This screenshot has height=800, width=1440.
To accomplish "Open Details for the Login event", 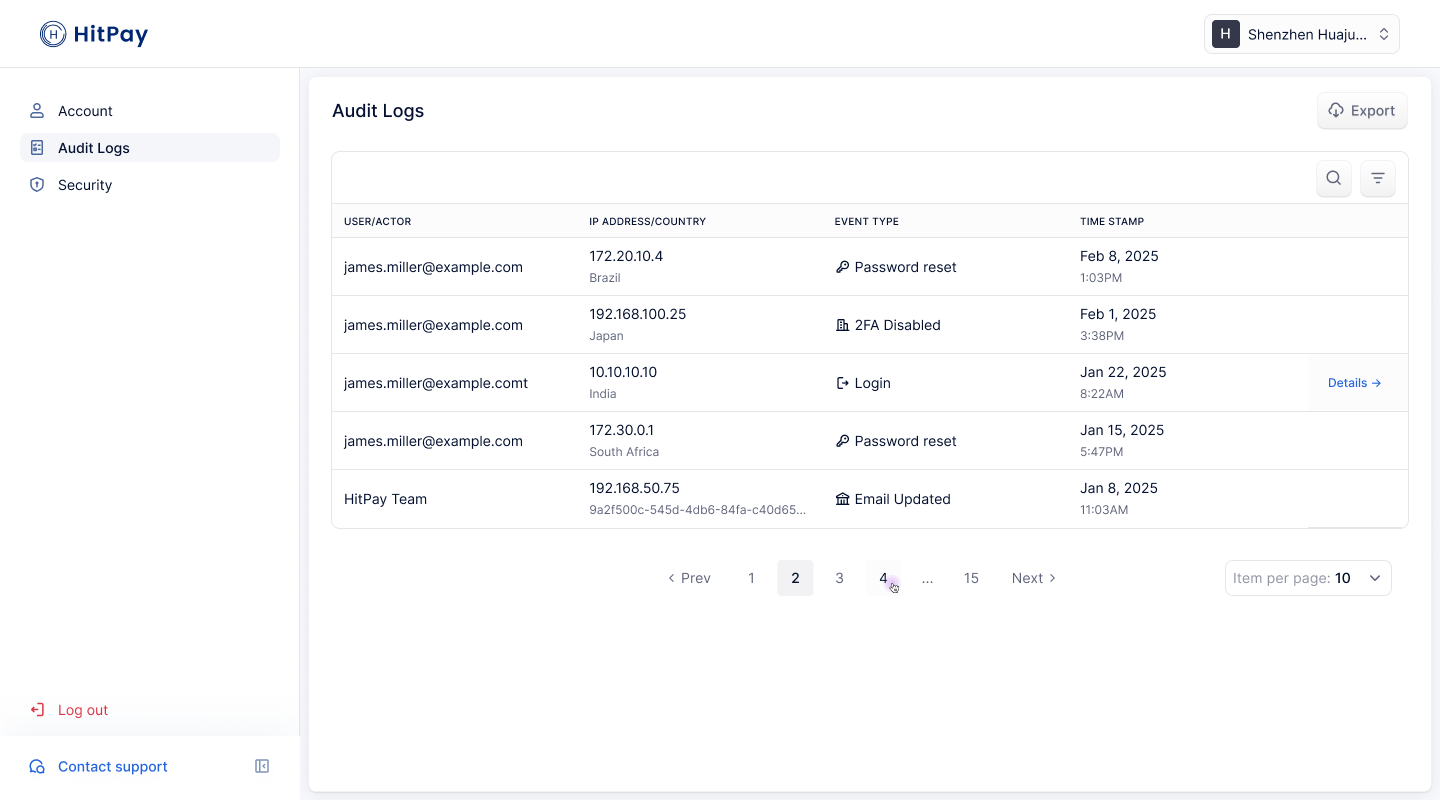I will [x=1354, y=383].
